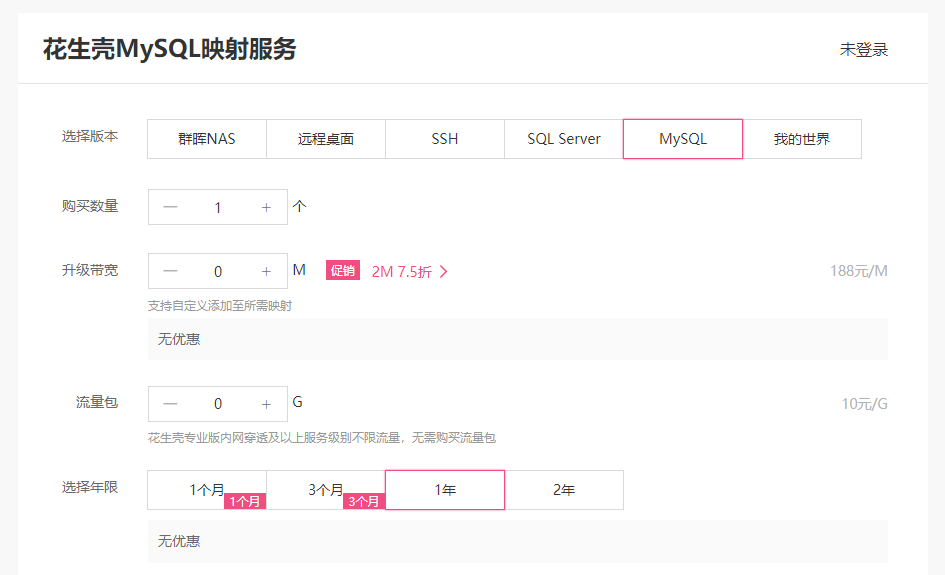The height and width of the screenshot is (575, 945).
Task: Click the 10元/G price text
Action: (x=864, y=404)
